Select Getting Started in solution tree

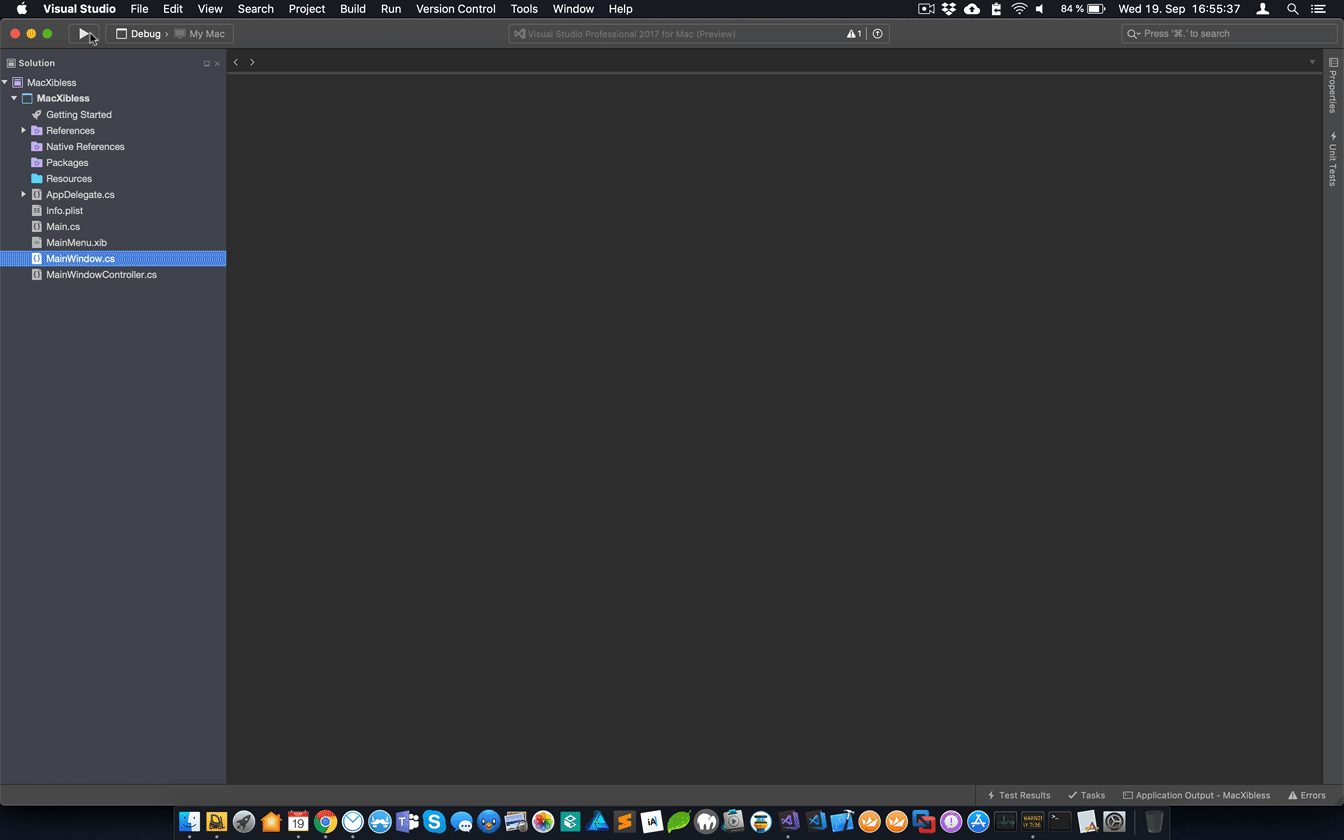[x=79, y=115]
